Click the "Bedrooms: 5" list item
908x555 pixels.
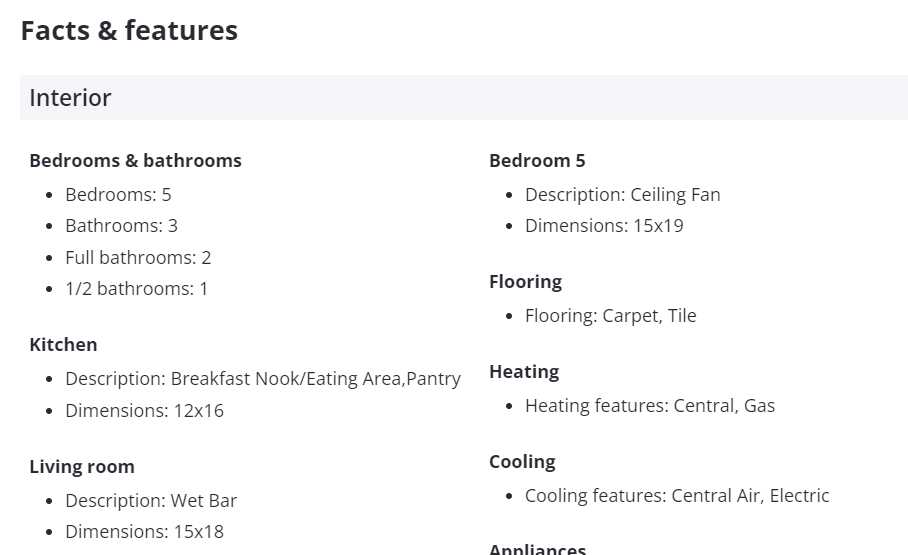pos(118,195)
